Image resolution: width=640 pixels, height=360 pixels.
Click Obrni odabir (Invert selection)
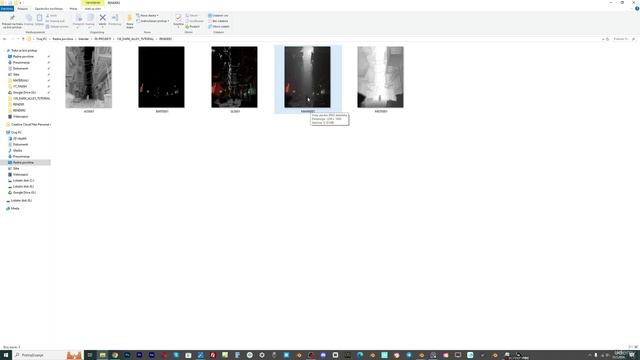tap(219, 27)
